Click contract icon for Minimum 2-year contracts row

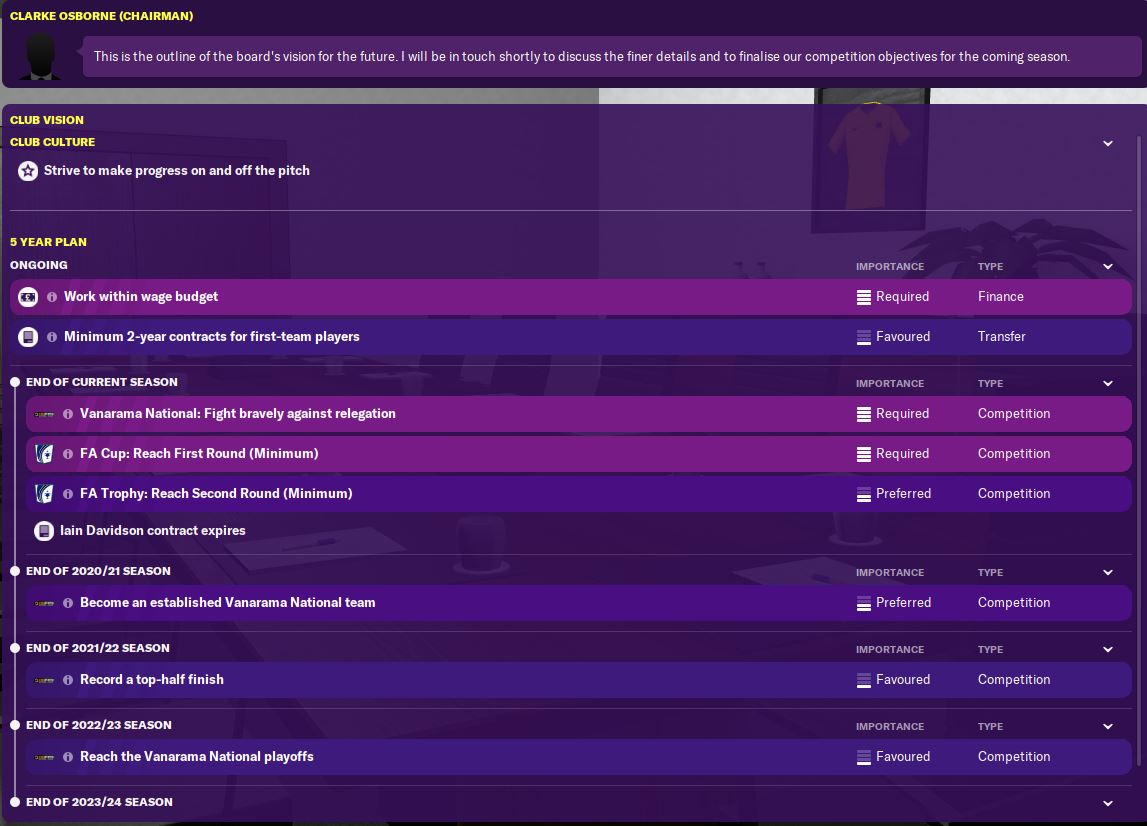click(28, 337)
